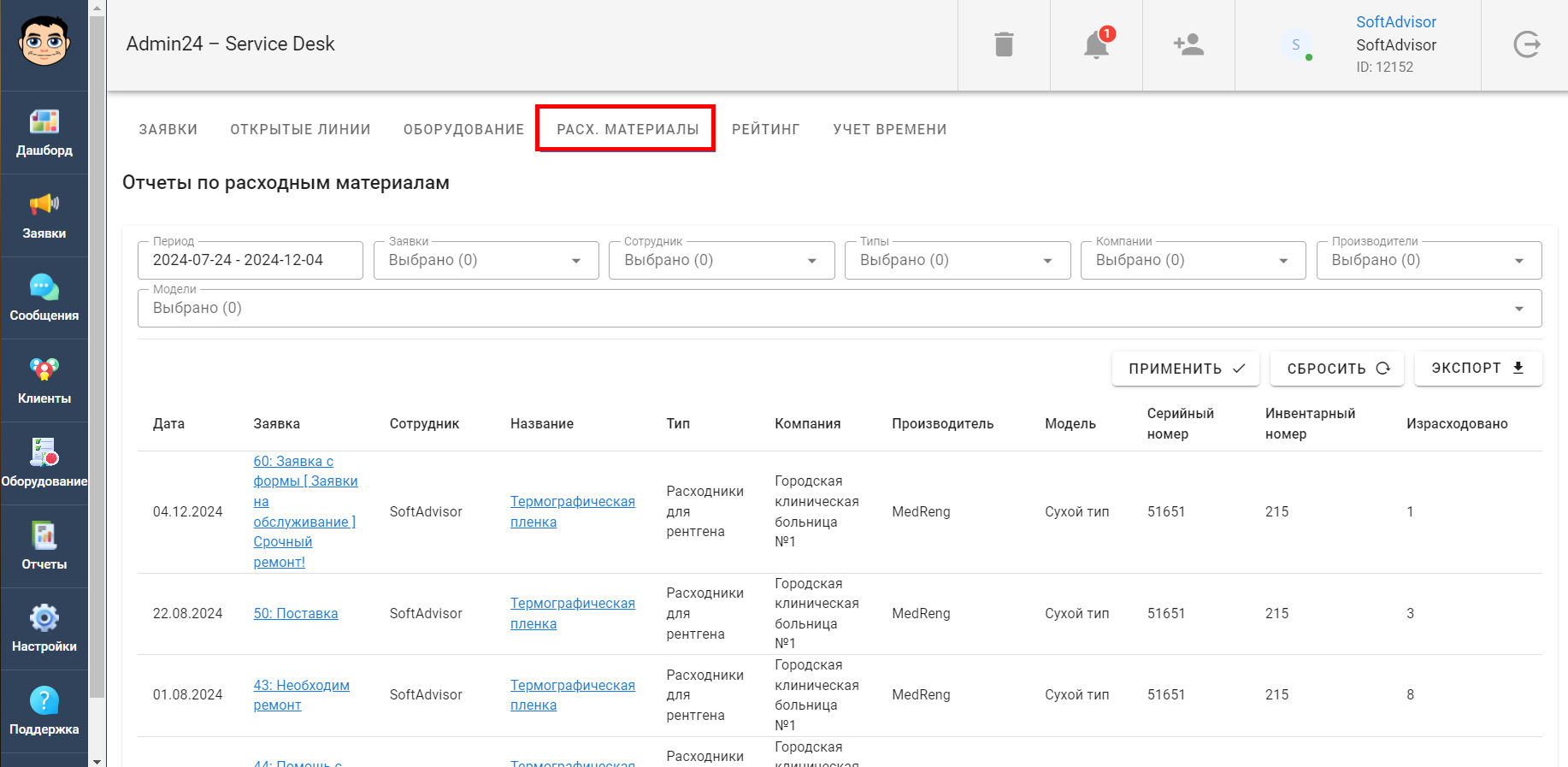The height and width of the screenshot is (767, 1568).
Task: Click the Отчеты по расходным материалам heading
Action: pyautogui.click(x=286, y=183)
